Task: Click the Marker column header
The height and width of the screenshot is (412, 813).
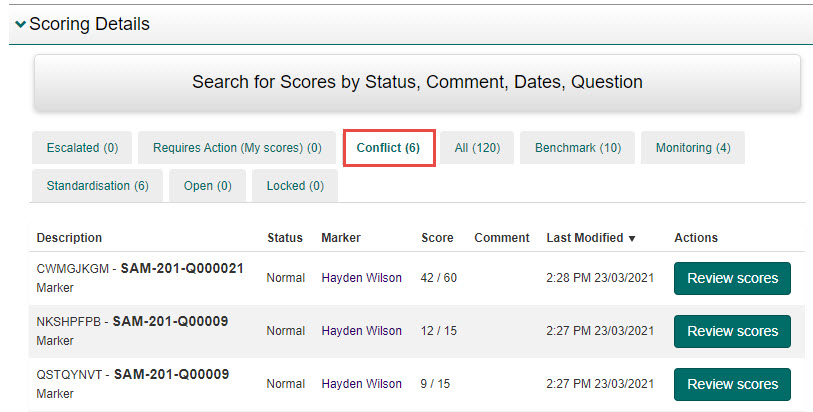Action: pyautogui.click(x=341, y=238)
